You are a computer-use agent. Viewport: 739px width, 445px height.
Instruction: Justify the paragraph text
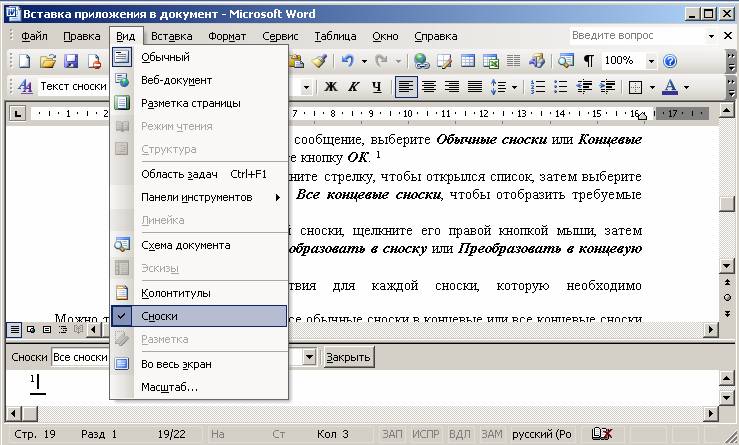pos(475,87)
